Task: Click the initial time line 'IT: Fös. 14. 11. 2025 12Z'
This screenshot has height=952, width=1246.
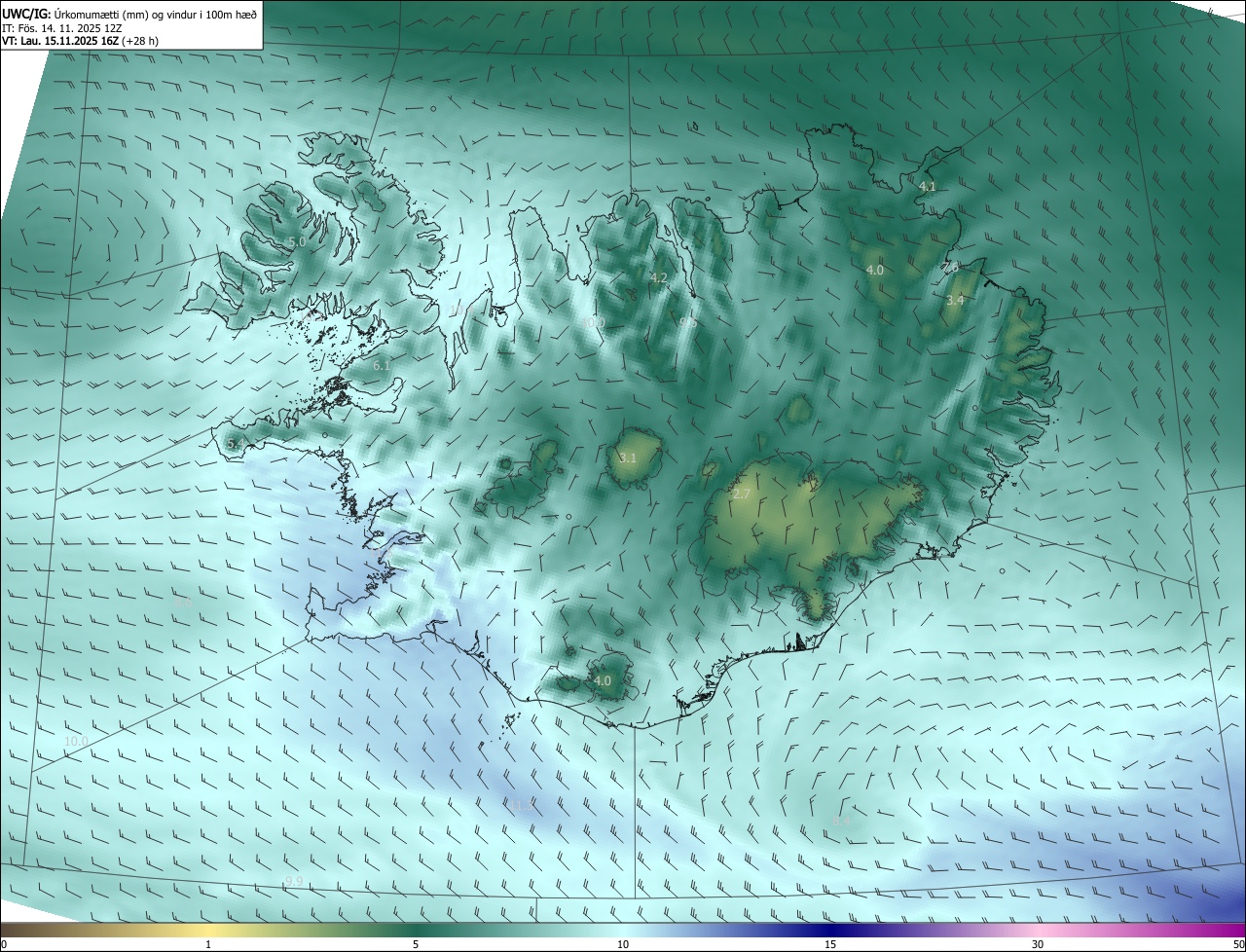Action: 61,28
